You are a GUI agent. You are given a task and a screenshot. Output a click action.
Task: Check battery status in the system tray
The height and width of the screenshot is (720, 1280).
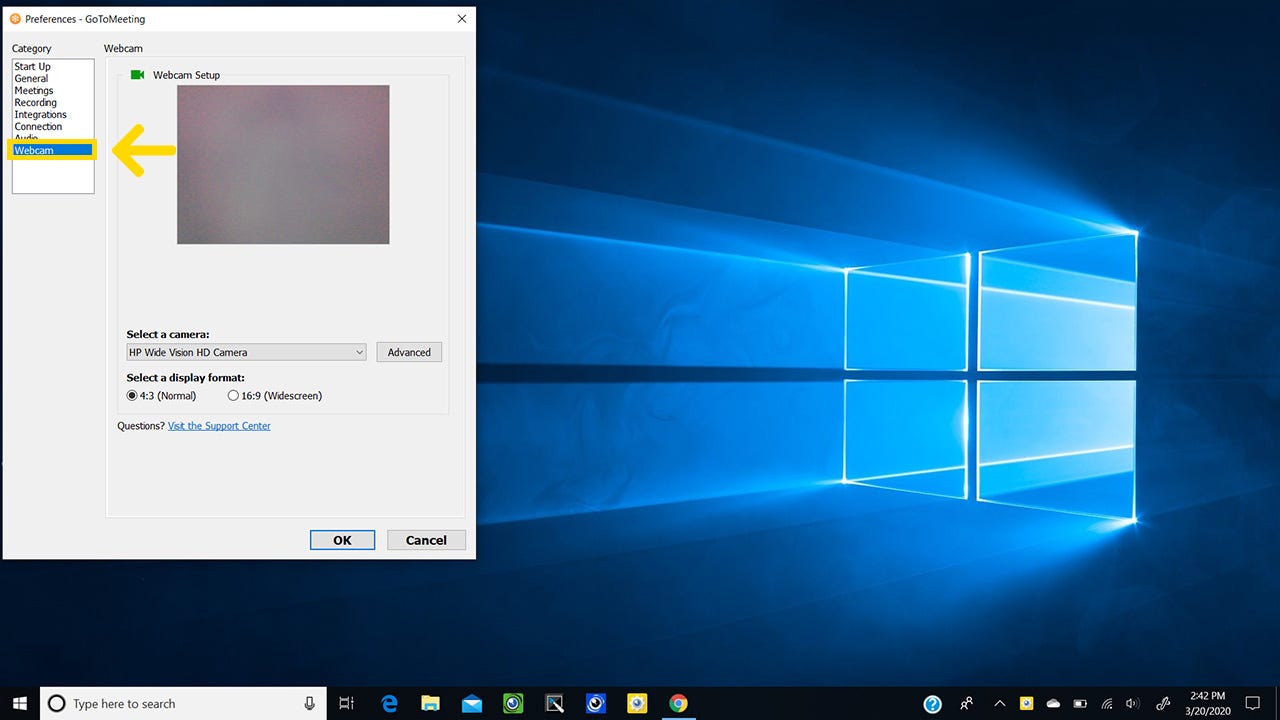(x=1080, y=704)
